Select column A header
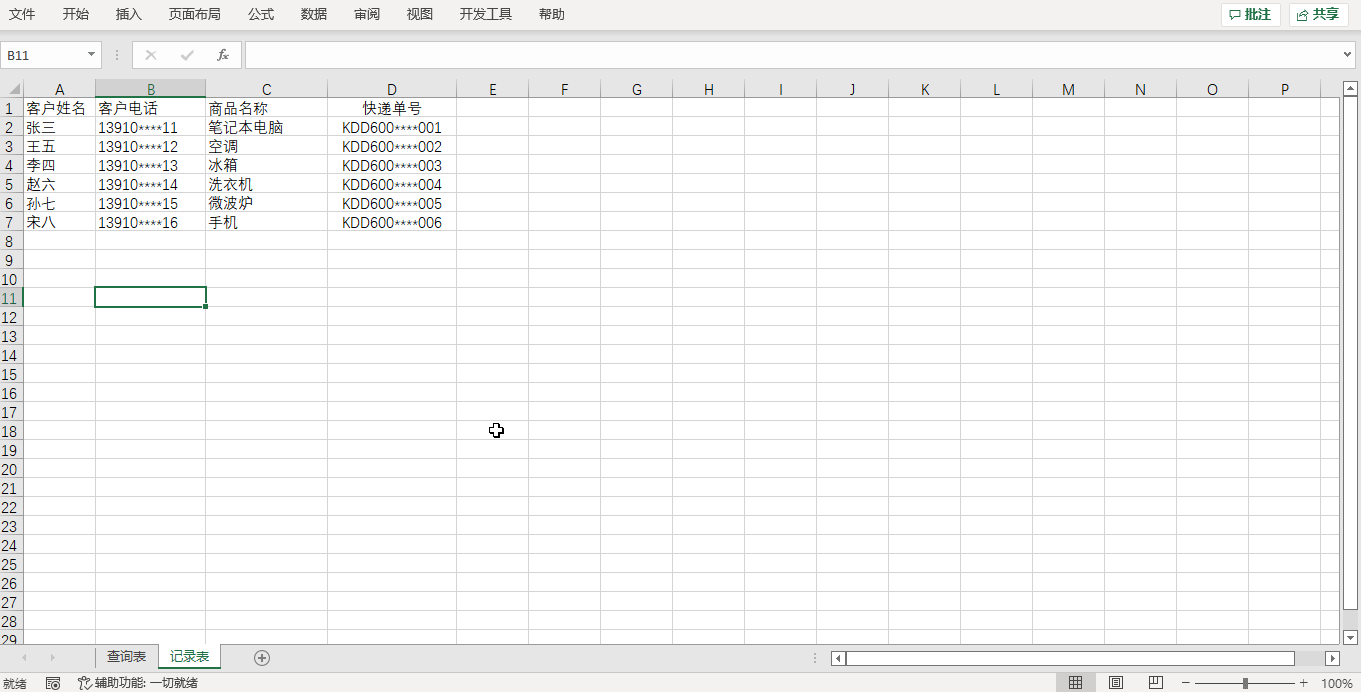The image size is (1361, 692). [59, 89]
